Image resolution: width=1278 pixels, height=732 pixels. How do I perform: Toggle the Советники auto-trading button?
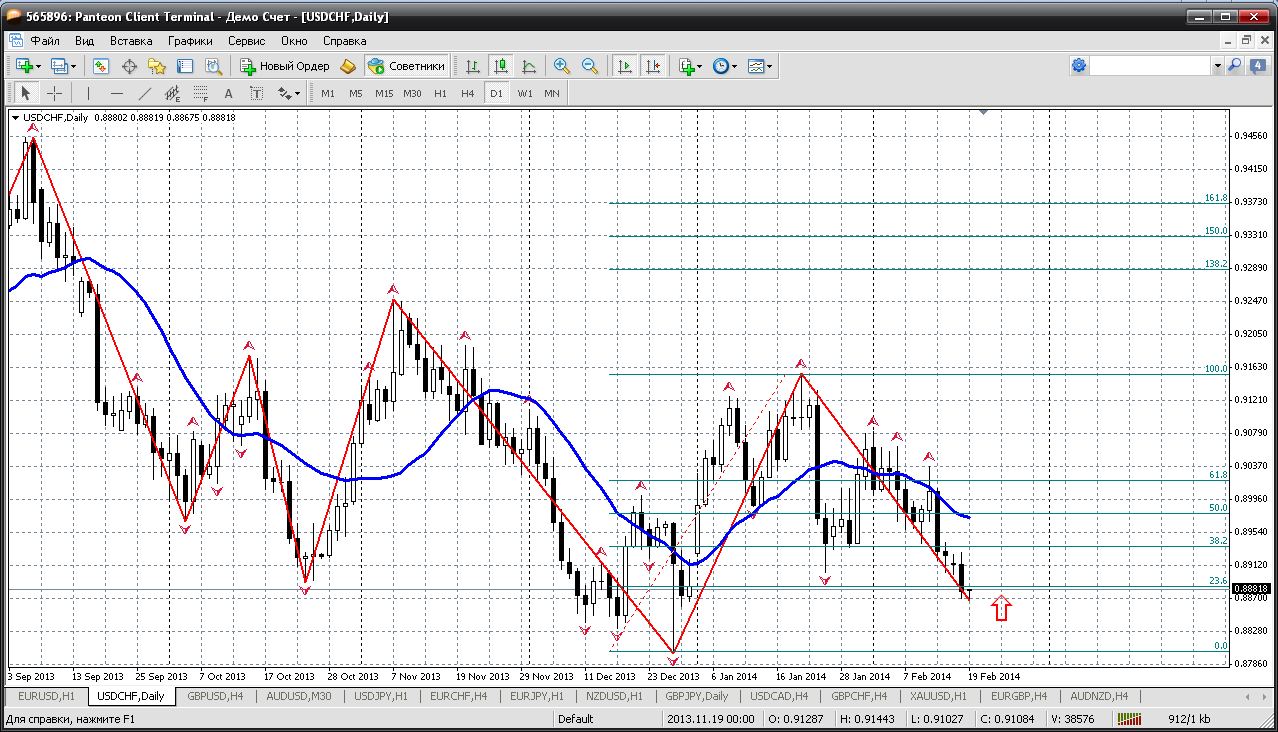click(x=406, y=66)
